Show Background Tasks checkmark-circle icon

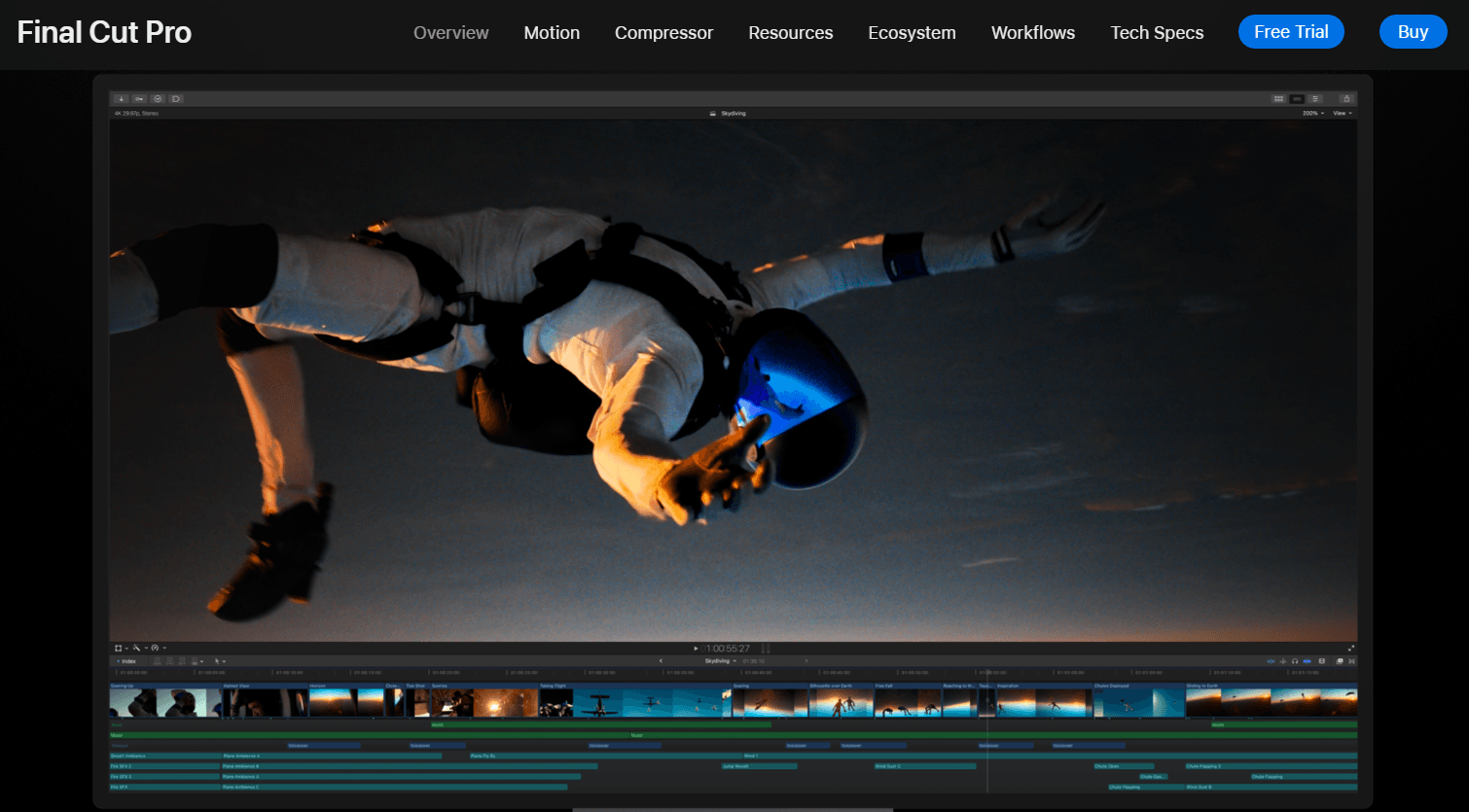tap(158, 98)
